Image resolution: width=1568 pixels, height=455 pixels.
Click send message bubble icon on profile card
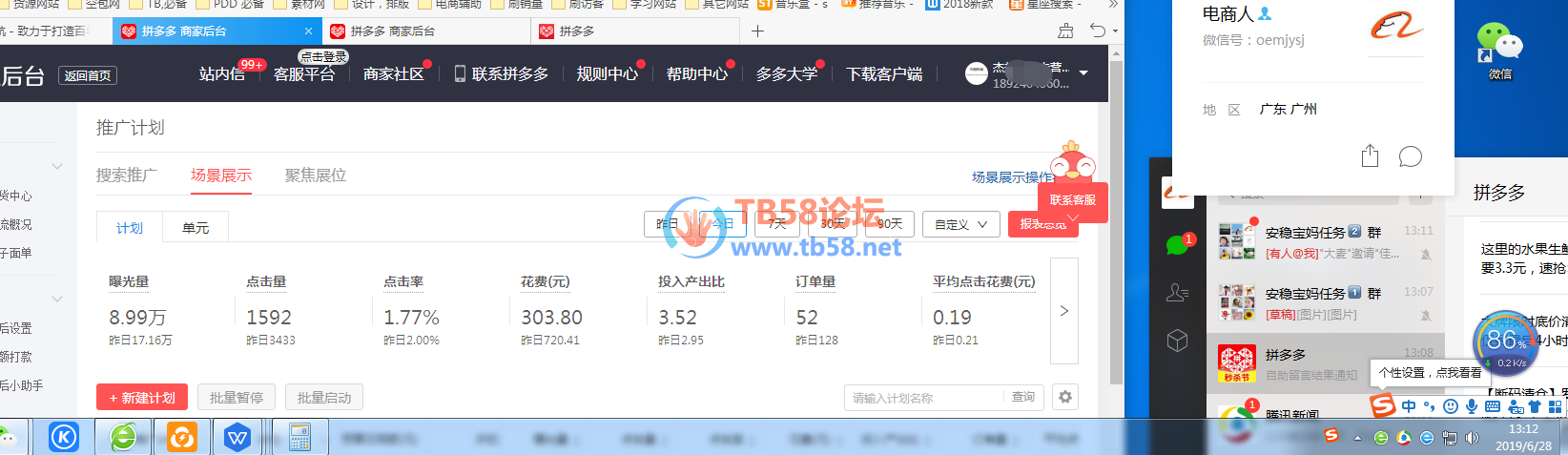[1410, 155]
